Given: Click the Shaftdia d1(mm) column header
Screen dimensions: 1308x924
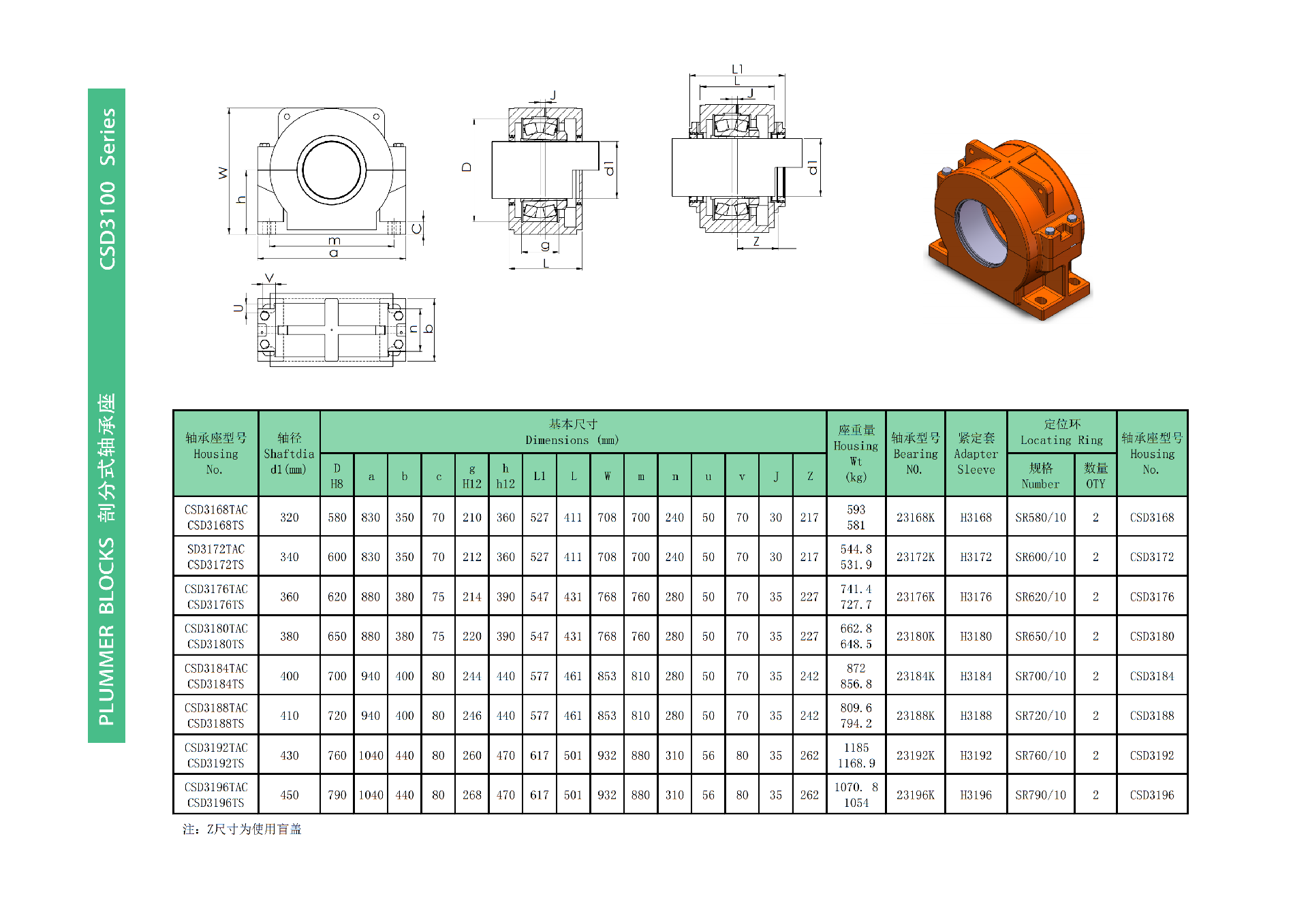Looking at the screenshot, I should click(290, 453).
